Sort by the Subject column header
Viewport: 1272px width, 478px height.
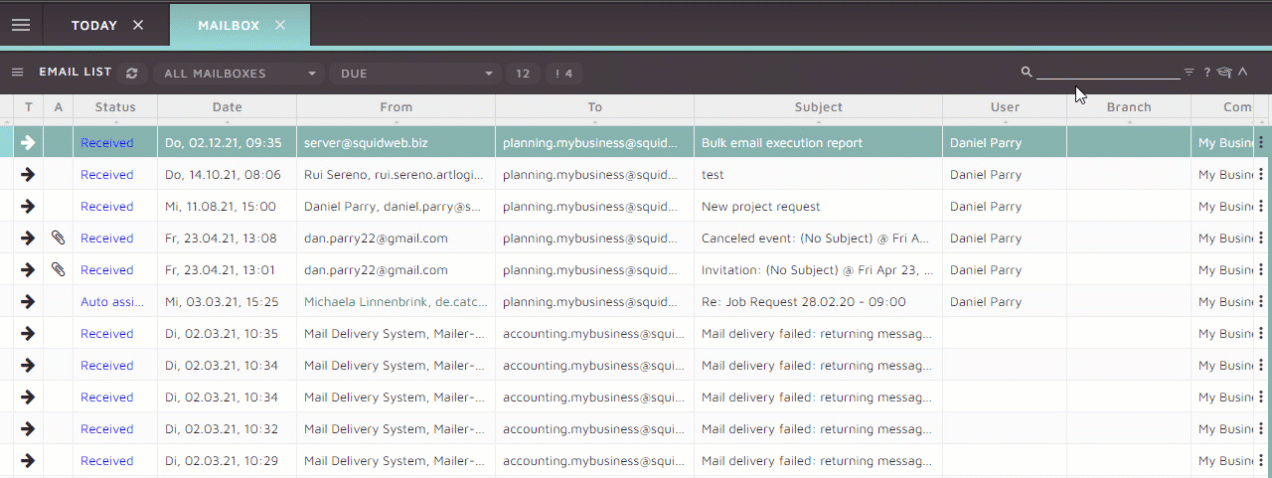(818, 107)
